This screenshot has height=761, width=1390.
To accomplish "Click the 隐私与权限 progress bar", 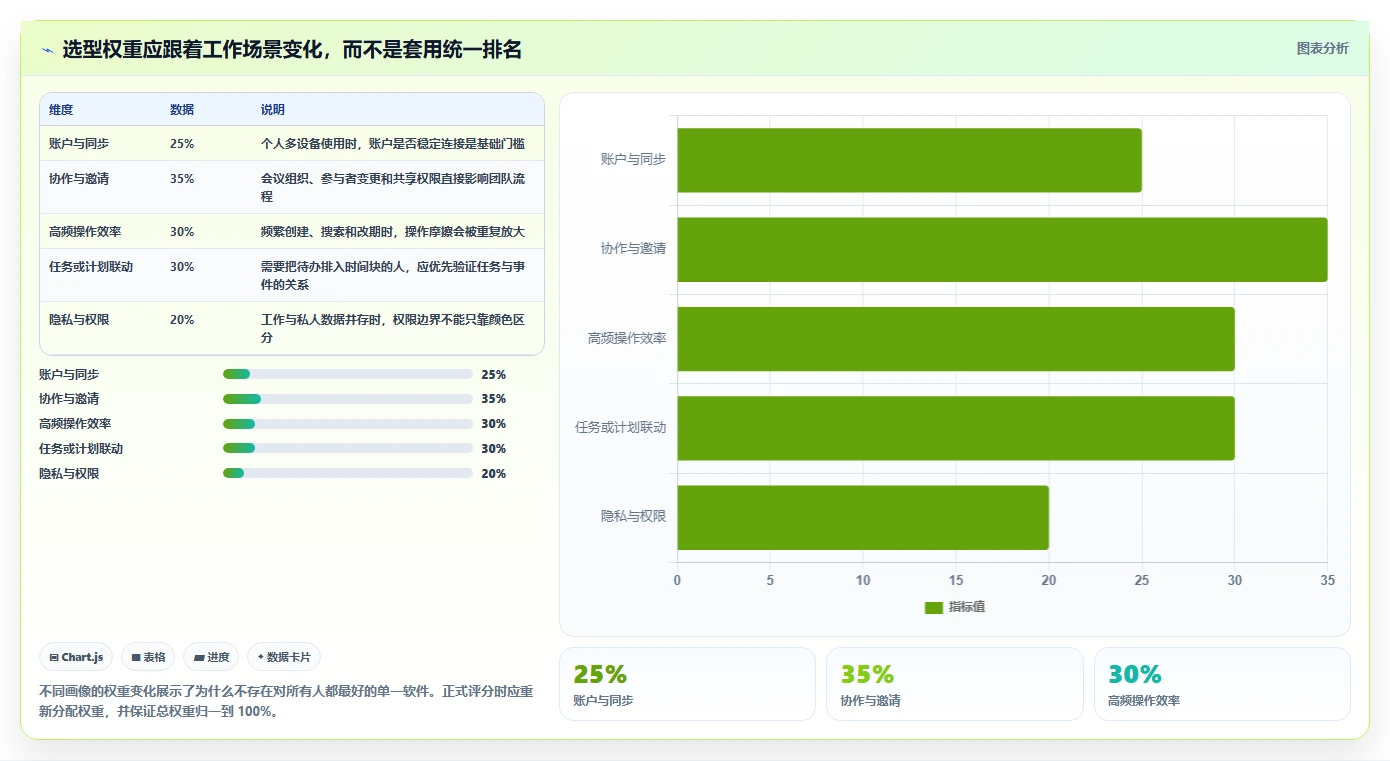I will tap(348, 474).
